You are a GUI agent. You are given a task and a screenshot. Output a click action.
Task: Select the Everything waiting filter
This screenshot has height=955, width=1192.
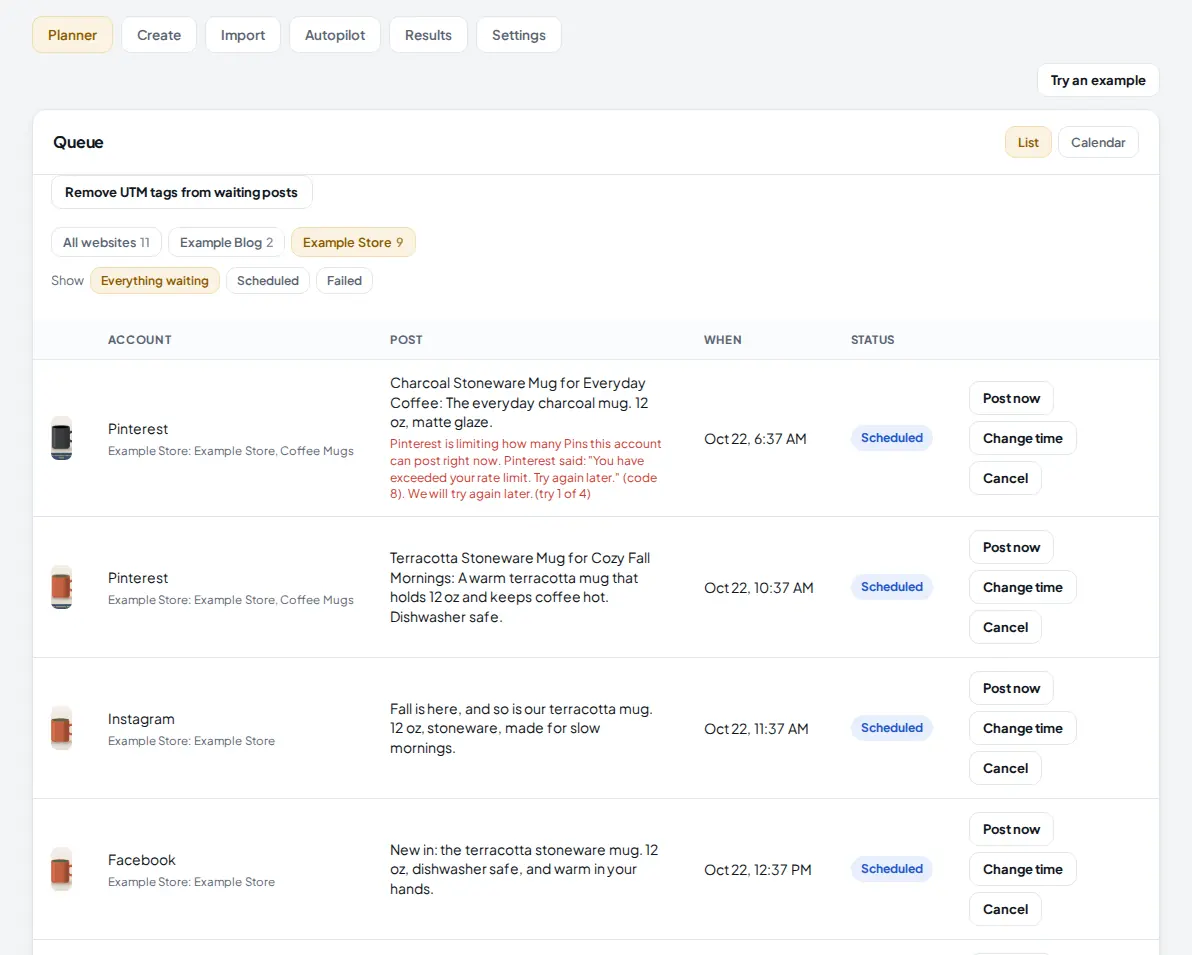[x=154, y=281]
